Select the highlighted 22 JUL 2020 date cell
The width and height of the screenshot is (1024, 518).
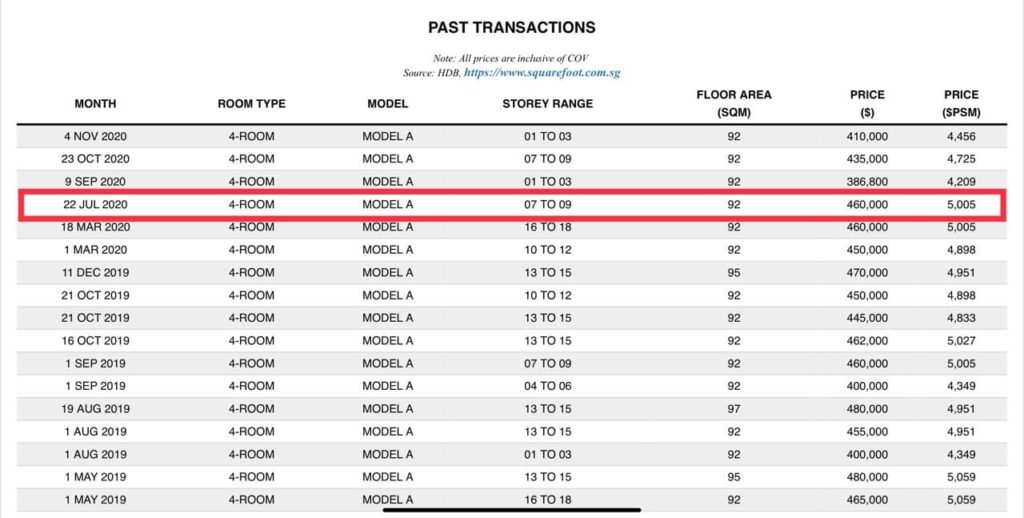click(96, 205)
